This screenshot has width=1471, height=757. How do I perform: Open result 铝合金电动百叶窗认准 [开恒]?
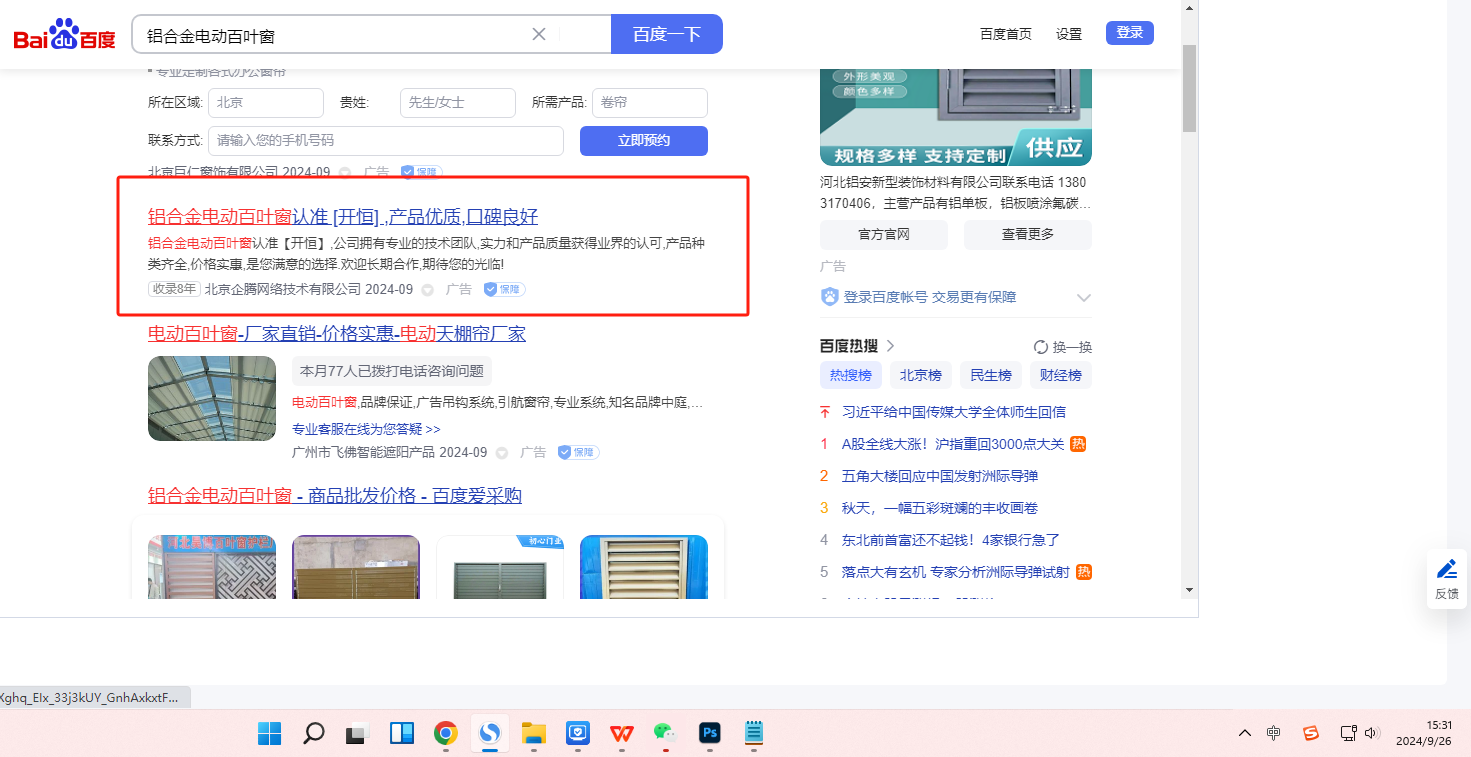[x=343, y=217]
